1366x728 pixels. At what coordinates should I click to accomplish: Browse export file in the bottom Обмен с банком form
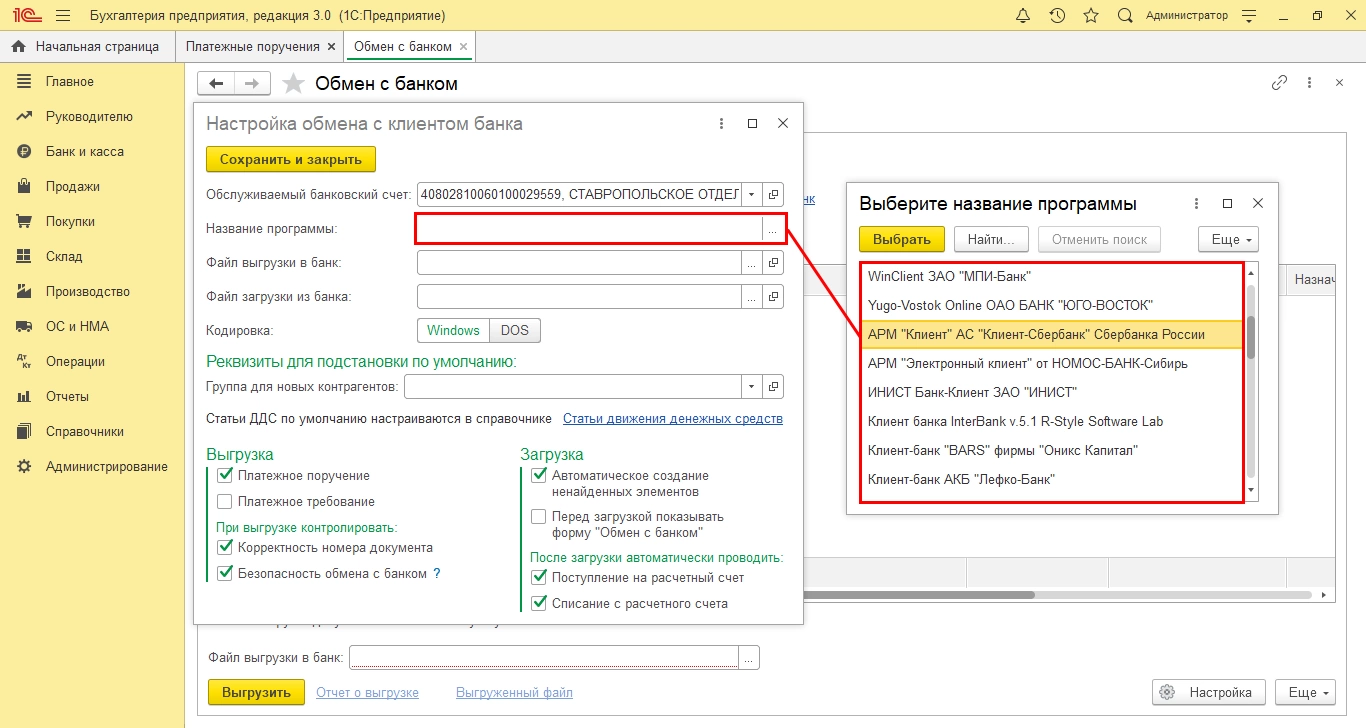(x=749, y=658)
